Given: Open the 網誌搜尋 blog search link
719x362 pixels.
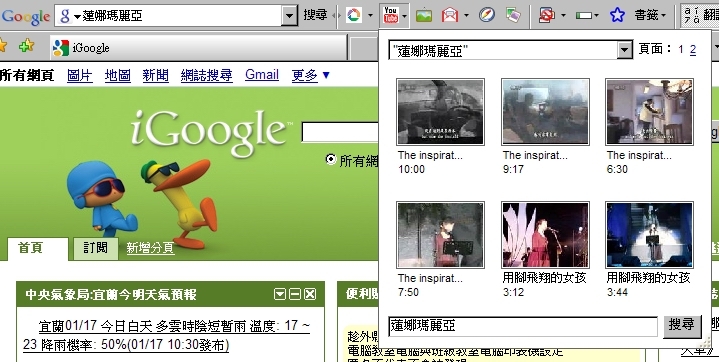Looking at the screenshot, I should pyautogui.click(x=207, y=75).
